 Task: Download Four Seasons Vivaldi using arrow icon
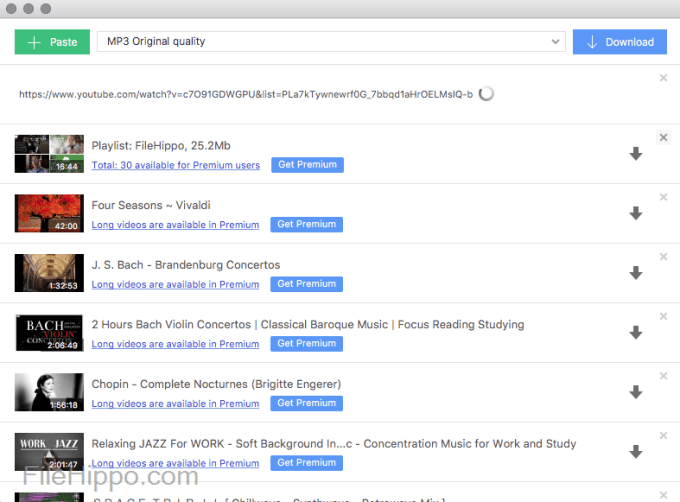636,213
